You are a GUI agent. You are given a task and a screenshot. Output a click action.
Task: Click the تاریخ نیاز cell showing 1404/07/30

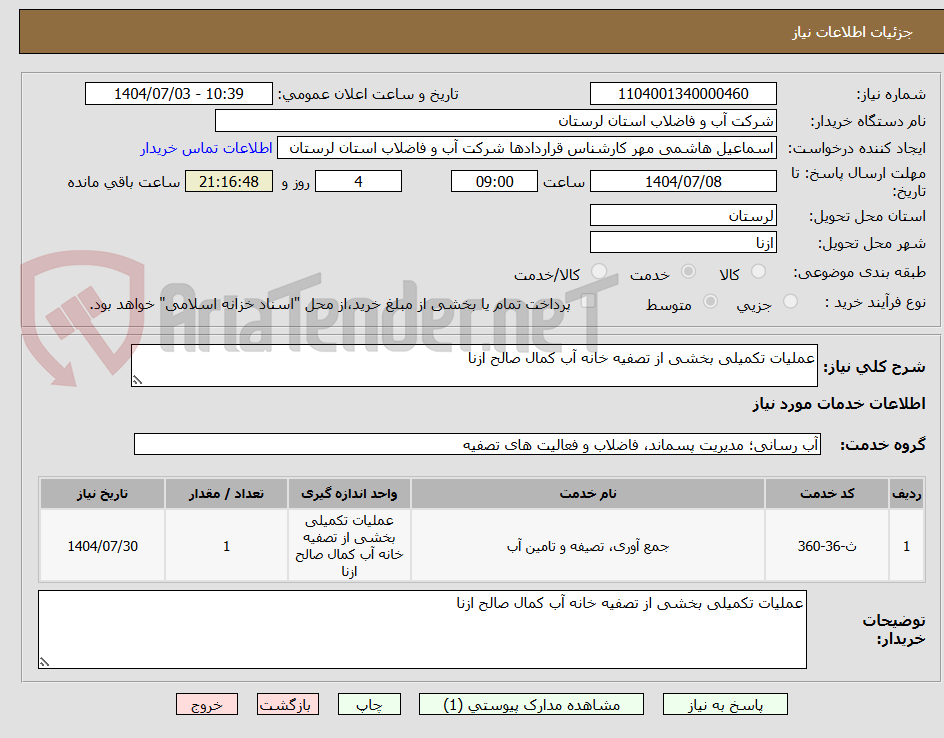coord(102,545)
